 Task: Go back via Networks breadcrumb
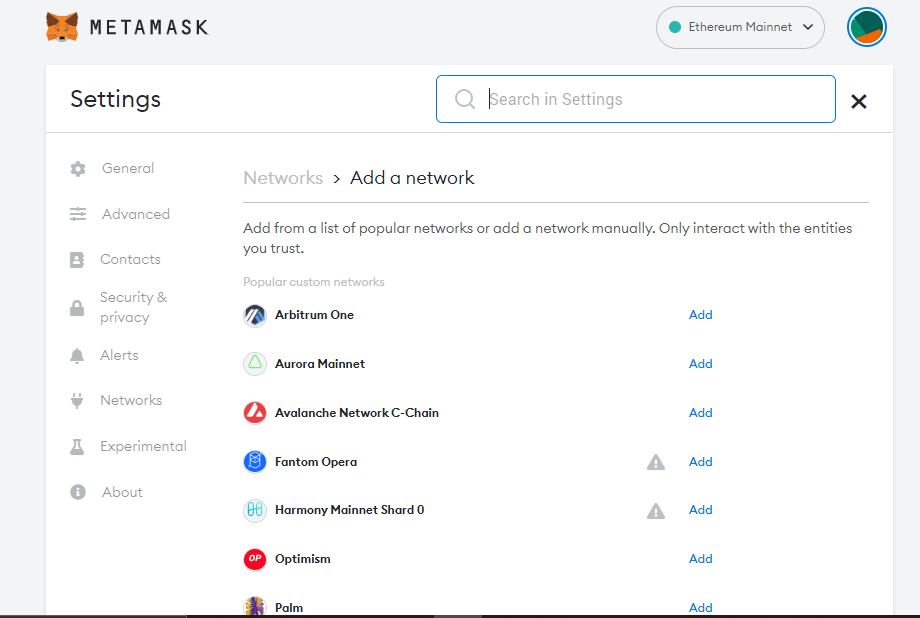[x=283, y=178]
